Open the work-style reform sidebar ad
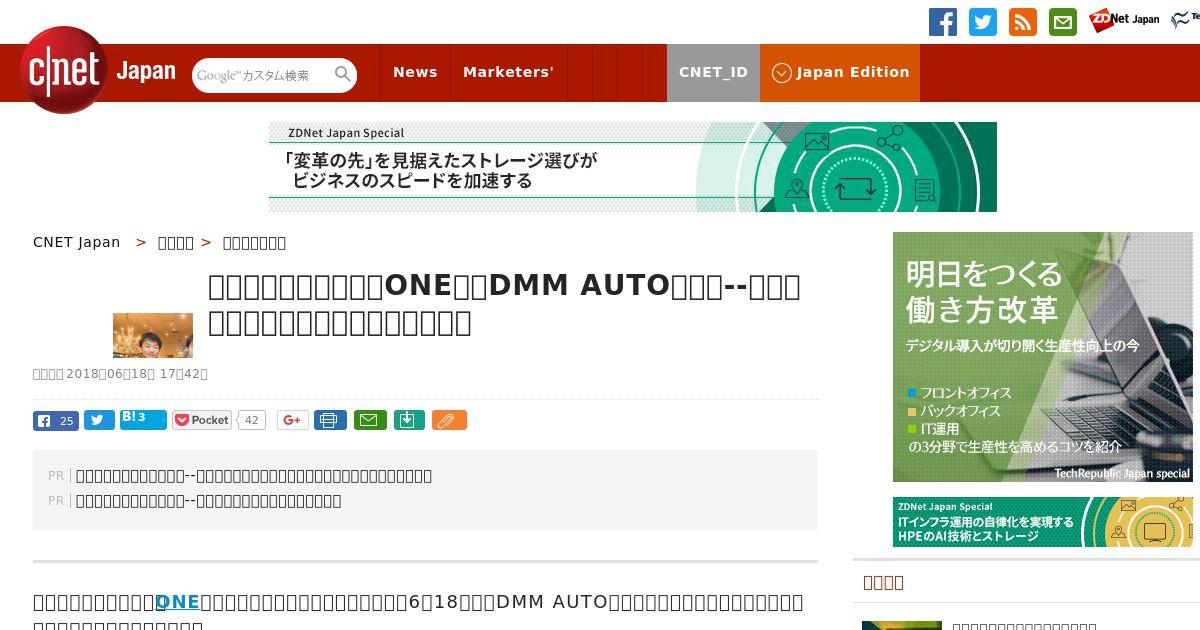1200x630 pixels. tap(1043, 357)
